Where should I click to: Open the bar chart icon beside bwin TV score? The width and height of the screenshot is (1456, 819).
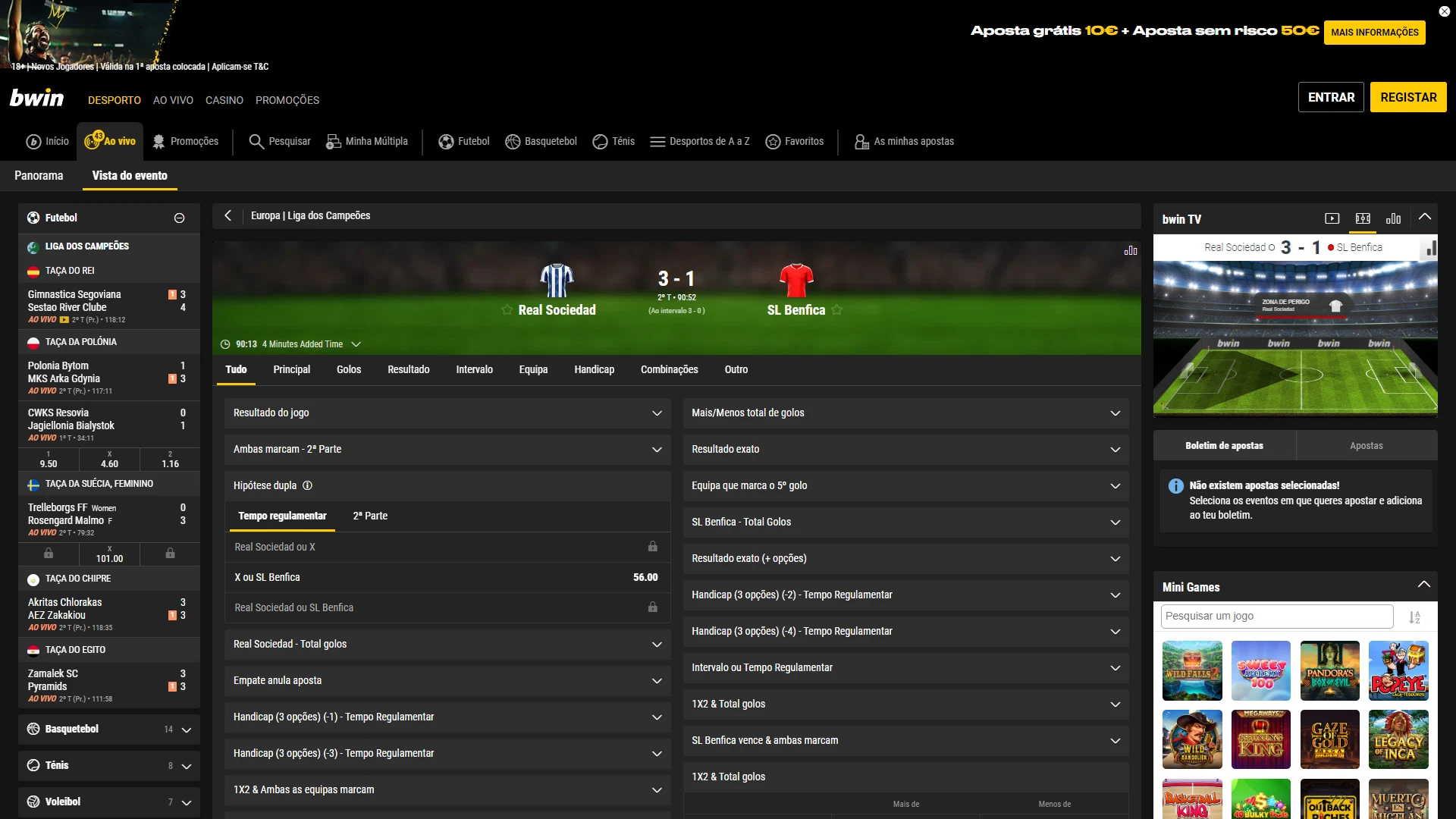[x=1430, y=248]
